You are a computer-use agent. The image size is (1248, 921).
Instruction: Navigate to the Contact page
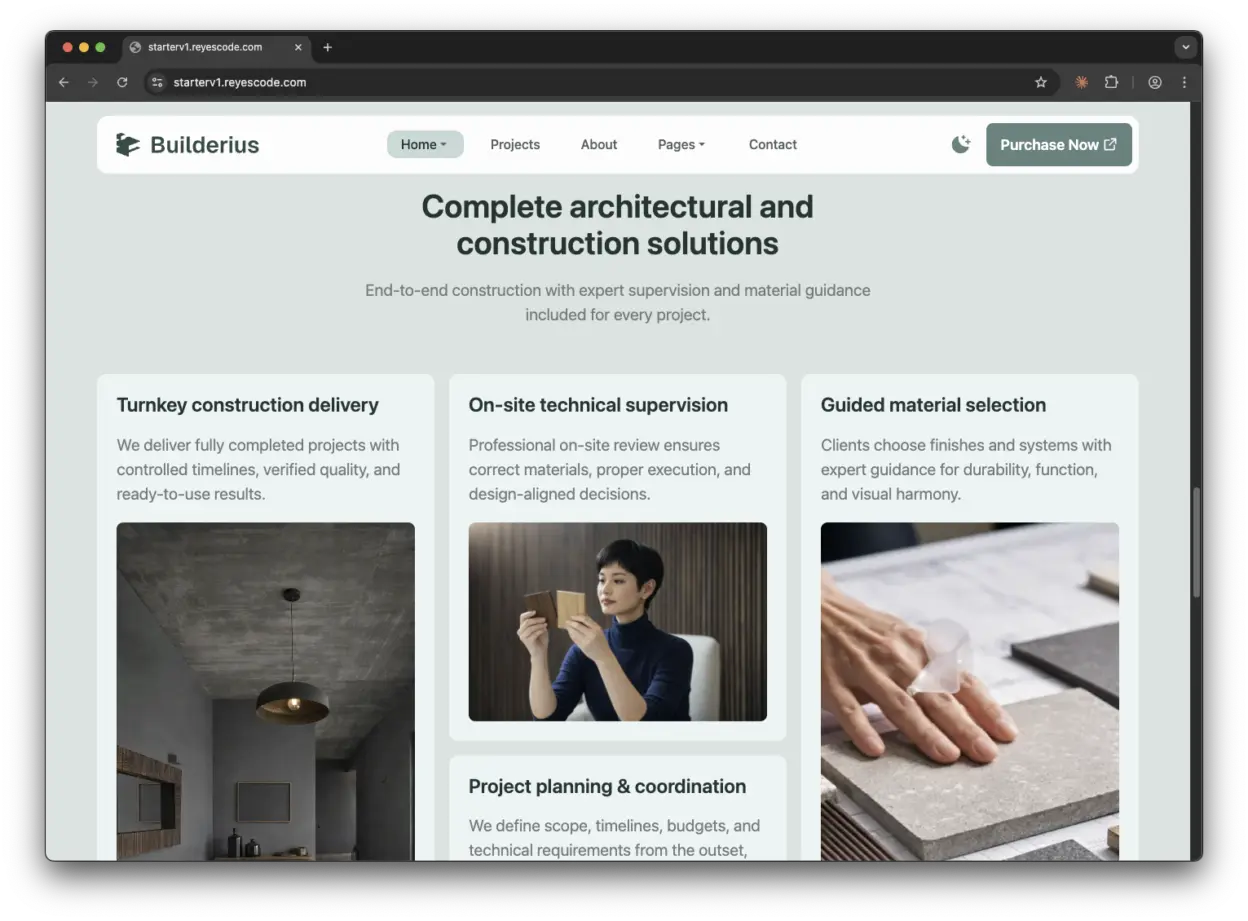(x=772, y=145)
